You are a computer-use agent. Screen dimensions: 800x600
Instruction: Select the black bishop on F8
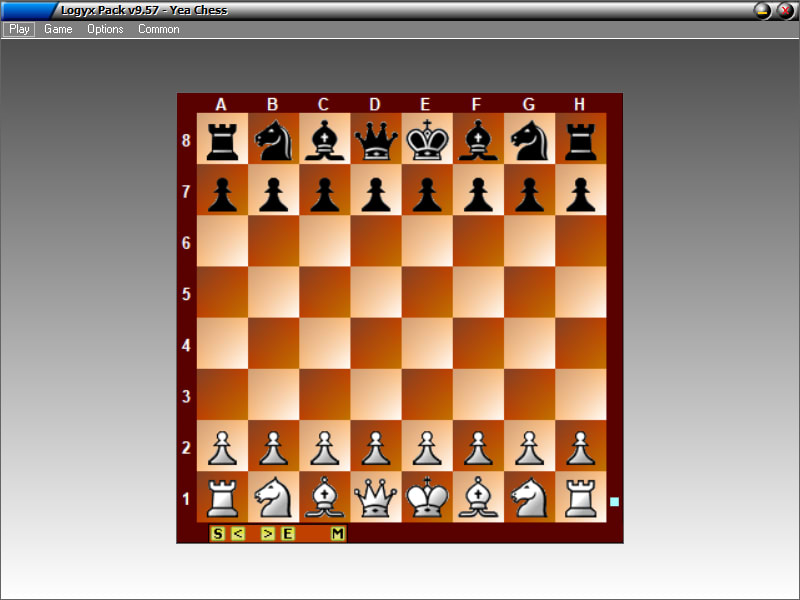[x=478, y=139]
